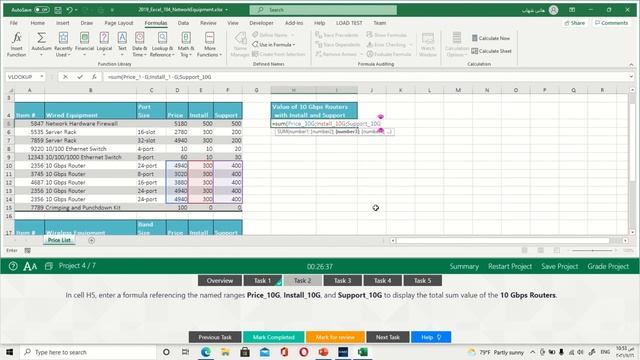
Task: Toggle the AutoSave switch
Action: 42,10
